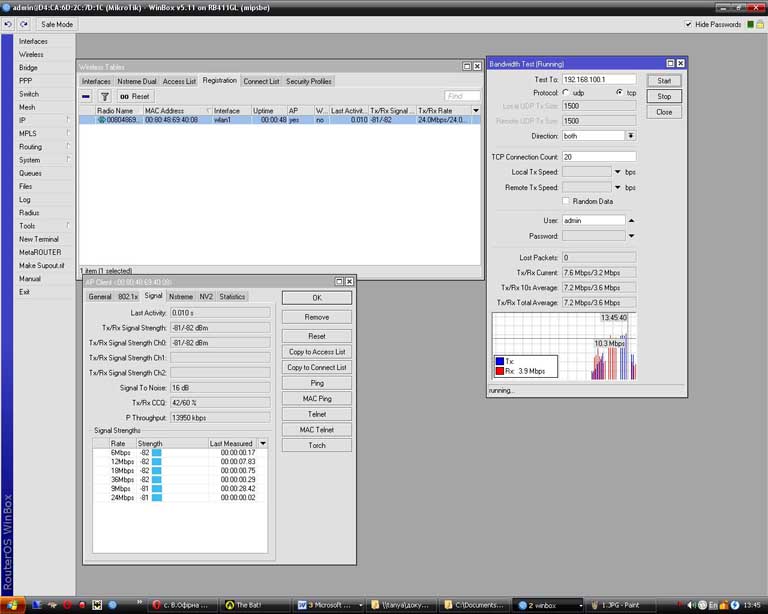Click the Start button in Bandwidth Test
768x614 pixels.
664,81
